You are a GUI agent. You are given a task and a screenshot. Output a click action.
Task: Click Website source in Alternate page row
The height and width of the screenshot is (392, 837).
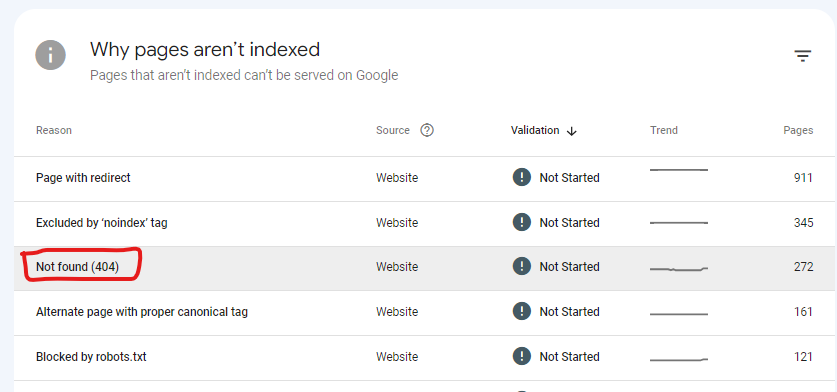point(397,312)
